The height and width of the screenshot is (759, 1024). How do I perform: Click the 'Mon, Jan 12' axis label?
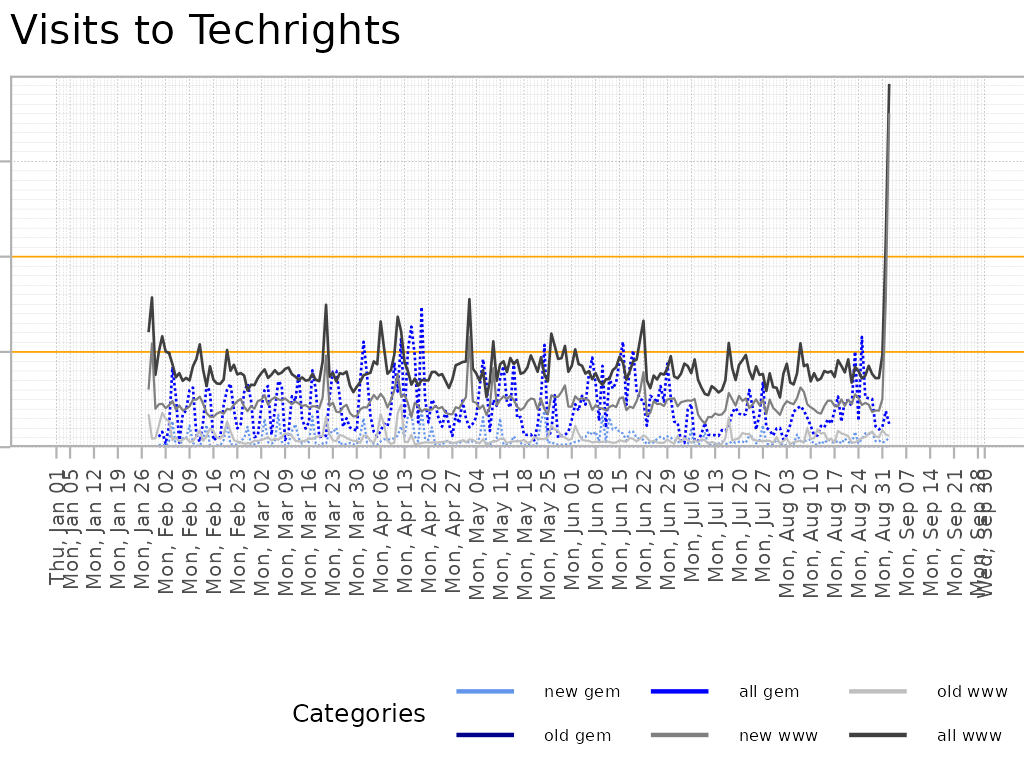click(x=94, y=528)
